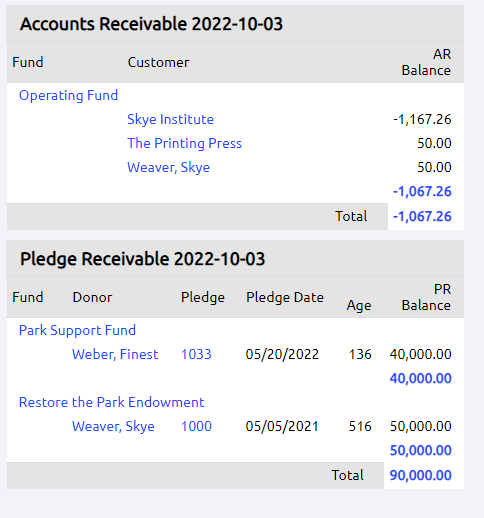
Task: Click Restore the Park Endowment subtotal 50,000.00
Action: click(420, 451)
